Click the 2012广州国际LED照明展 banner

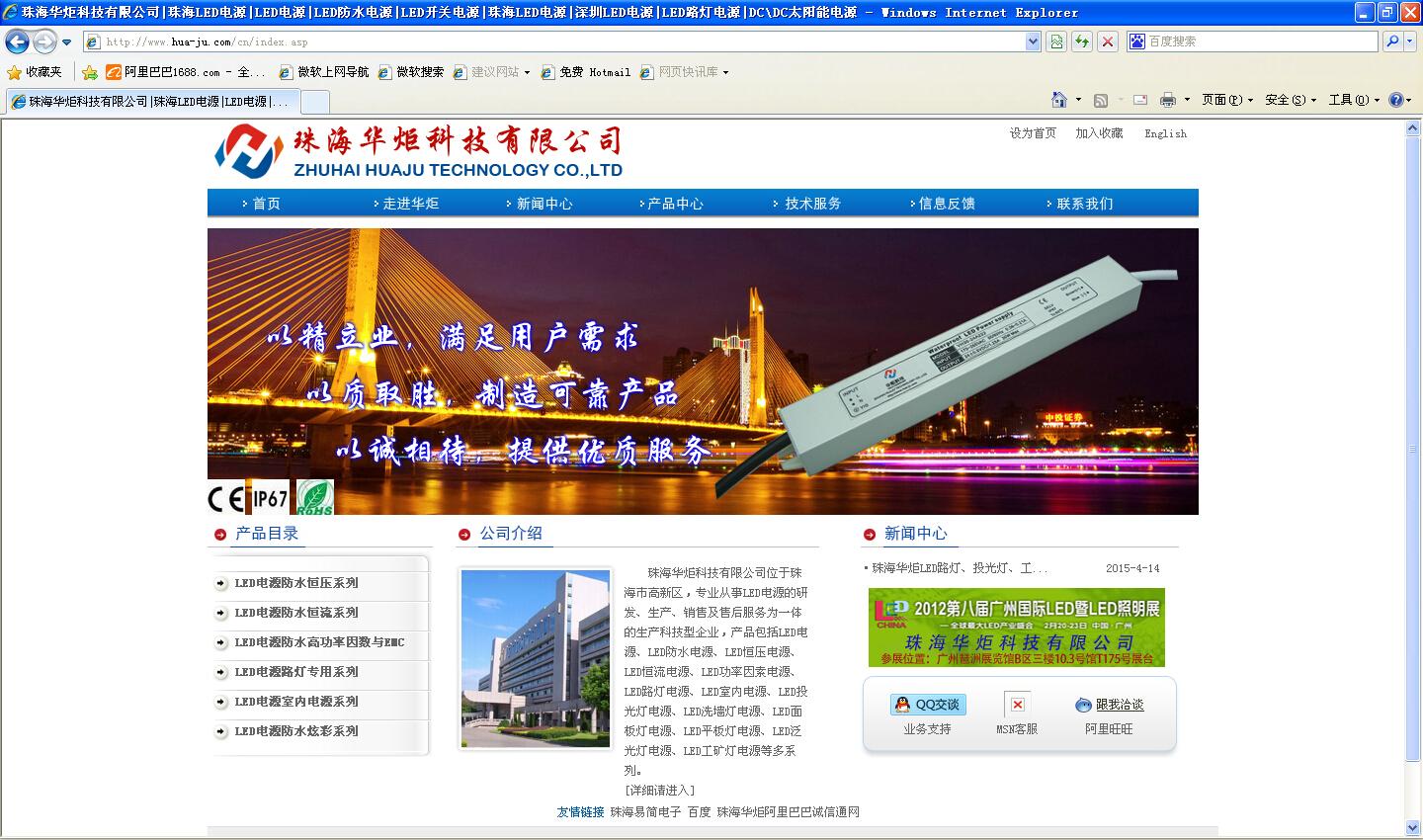(x=1017, y=628)
